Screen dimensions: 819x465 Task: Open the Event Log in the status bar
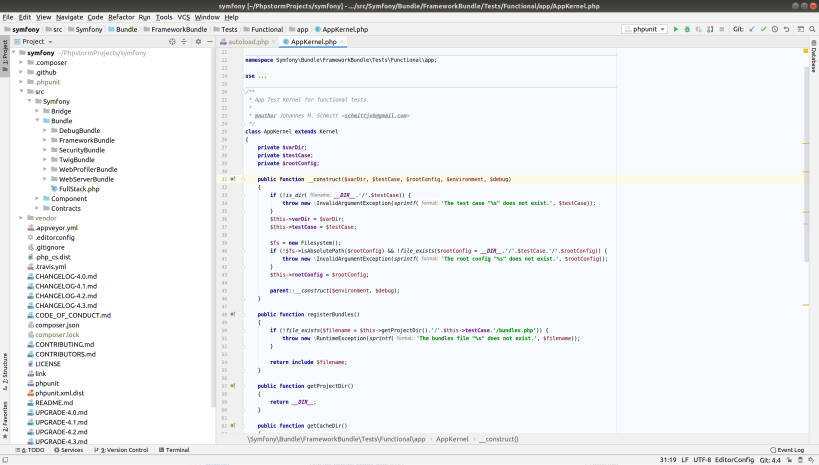788,450
